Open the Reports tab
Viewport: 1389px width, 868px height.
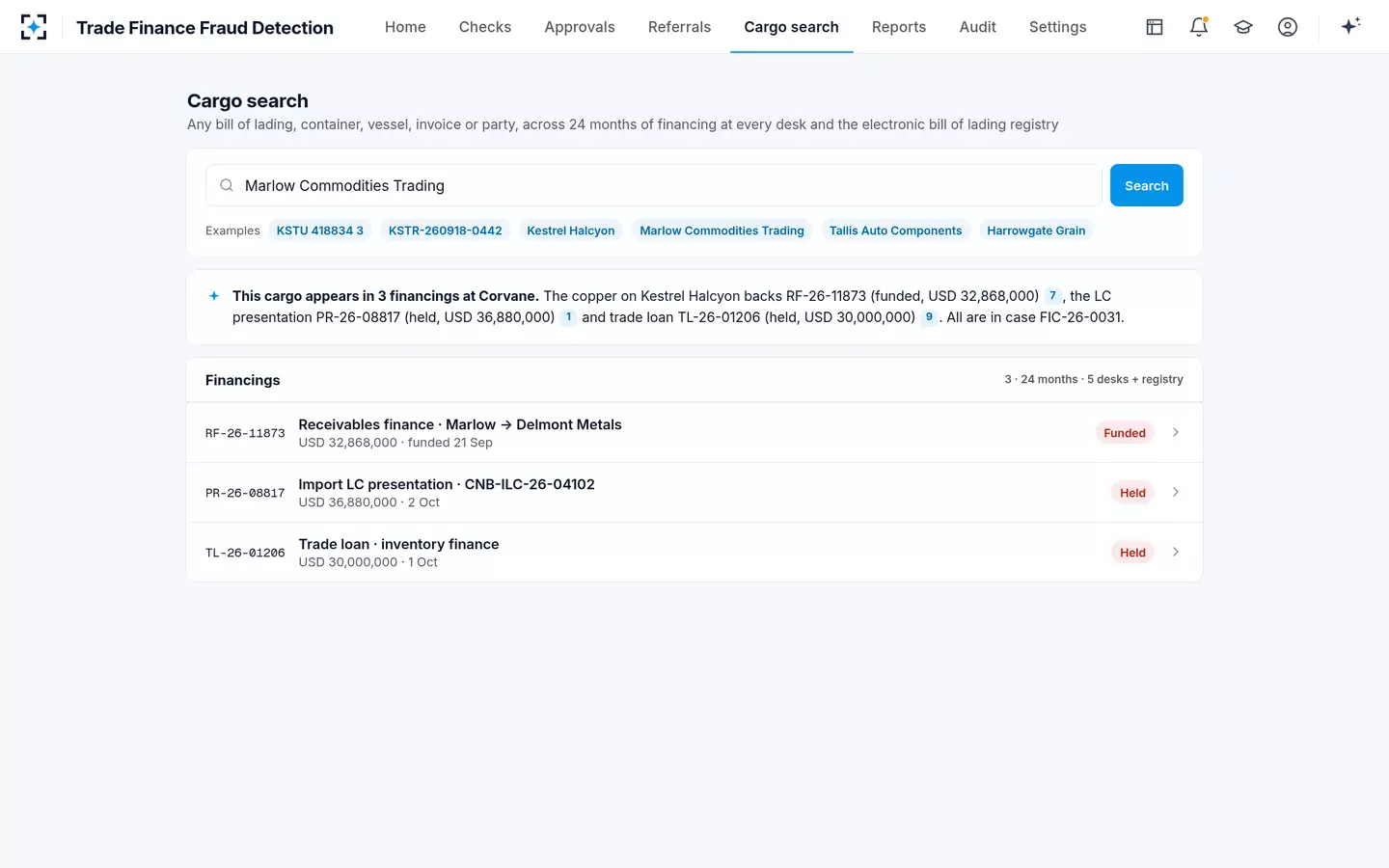coord(899,27)
